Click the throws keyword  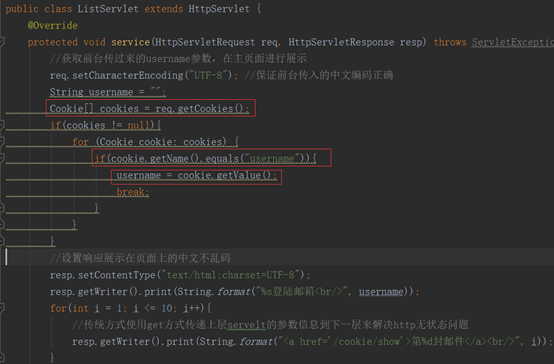[x=450, y=42]
